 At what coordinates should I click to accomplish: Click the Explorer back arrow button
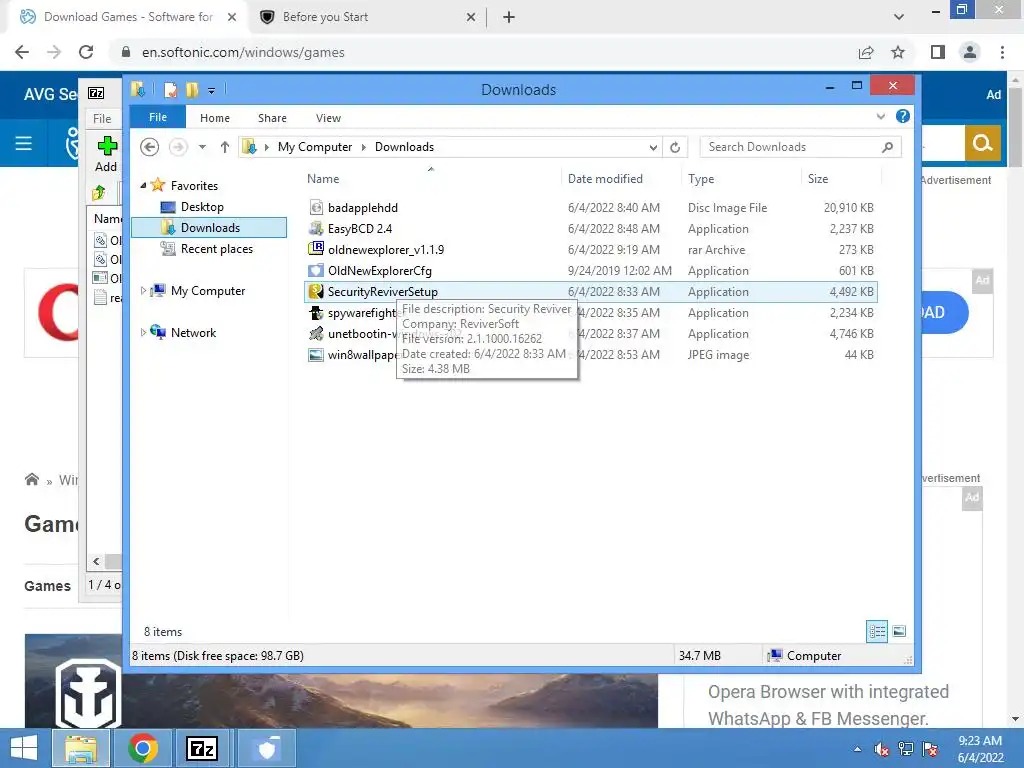pos(150,147)
